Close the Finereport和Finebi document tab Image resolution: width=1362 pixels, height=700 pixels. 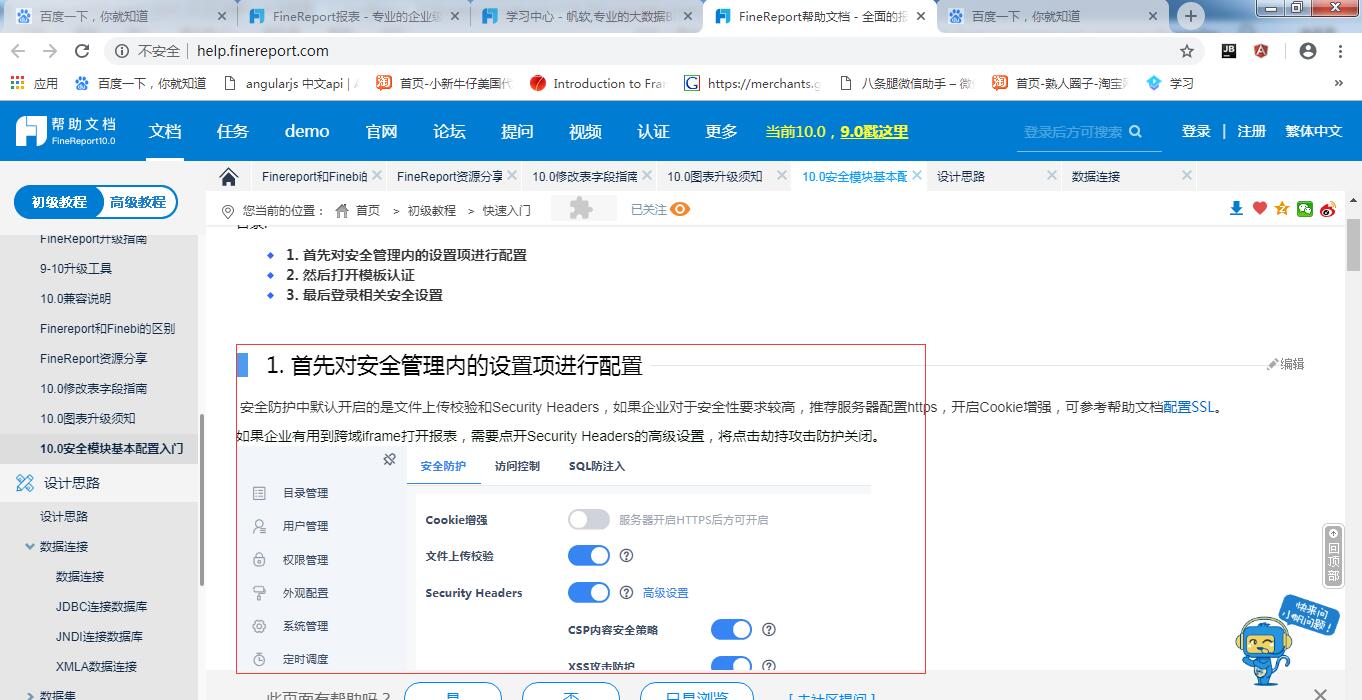tap(377, 175)
